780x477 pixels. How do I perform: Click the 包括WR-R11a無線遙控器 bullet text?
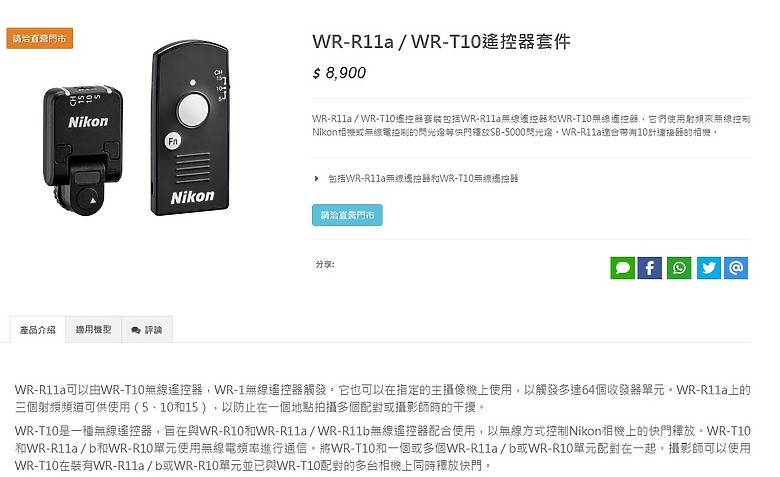pyautogui.click(x=423, y=178)
